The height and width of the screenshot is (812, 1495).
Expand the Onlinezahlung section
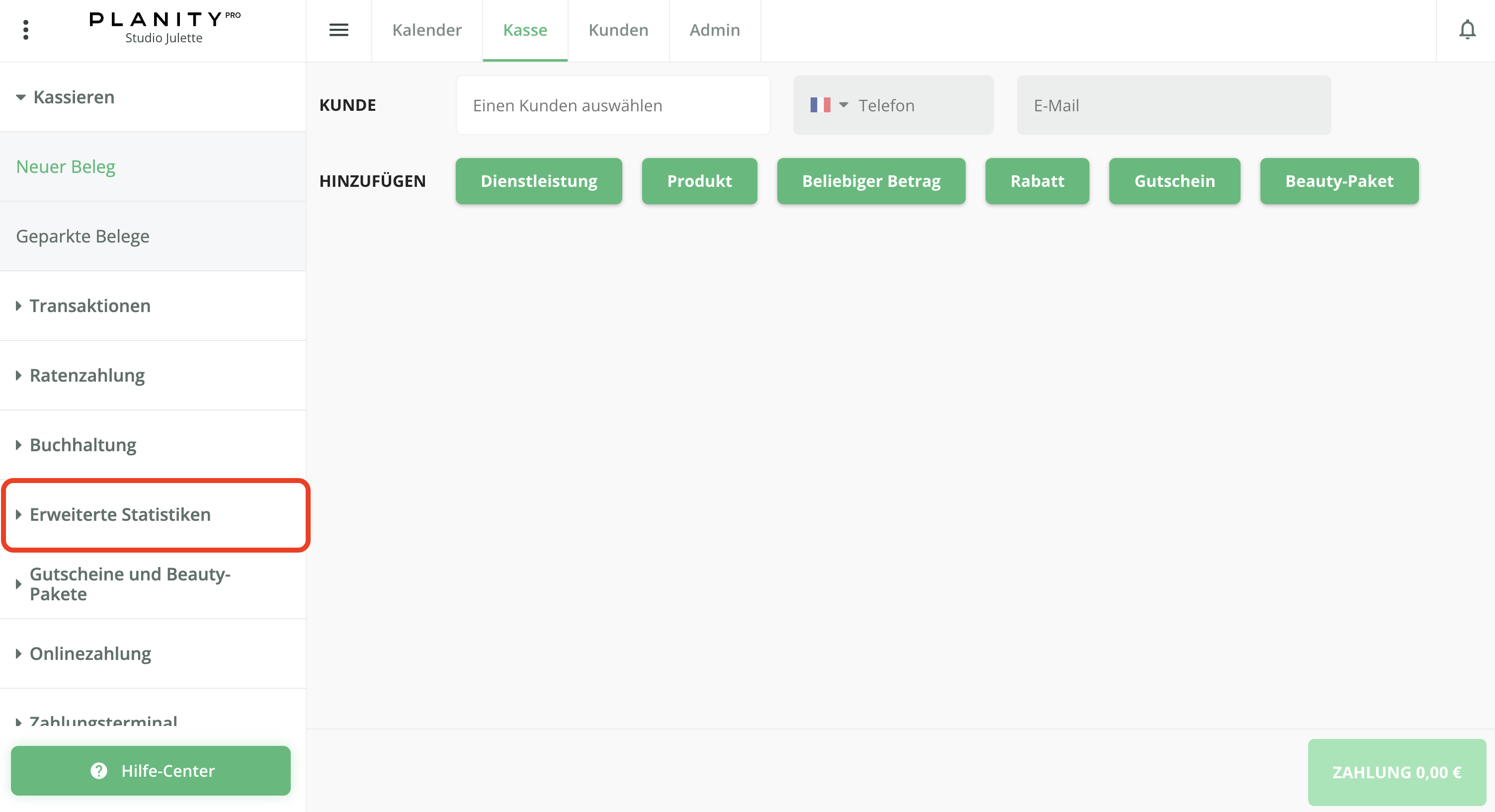(90, 653)
